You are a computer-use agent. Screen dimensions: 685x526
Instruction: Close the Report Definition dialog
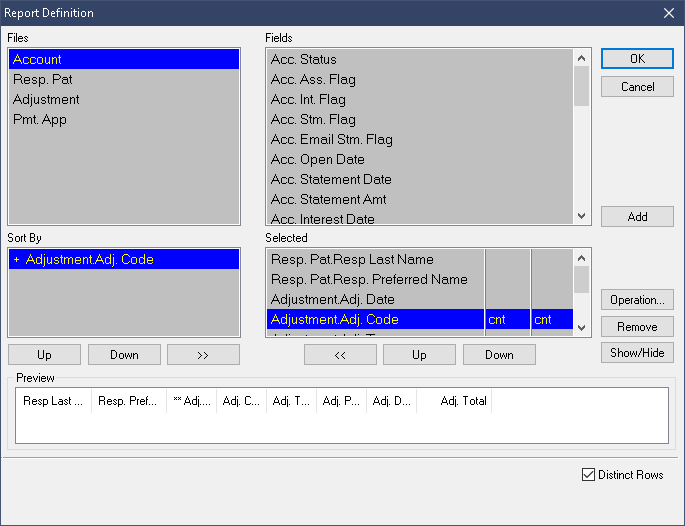[x=668, y=13]
